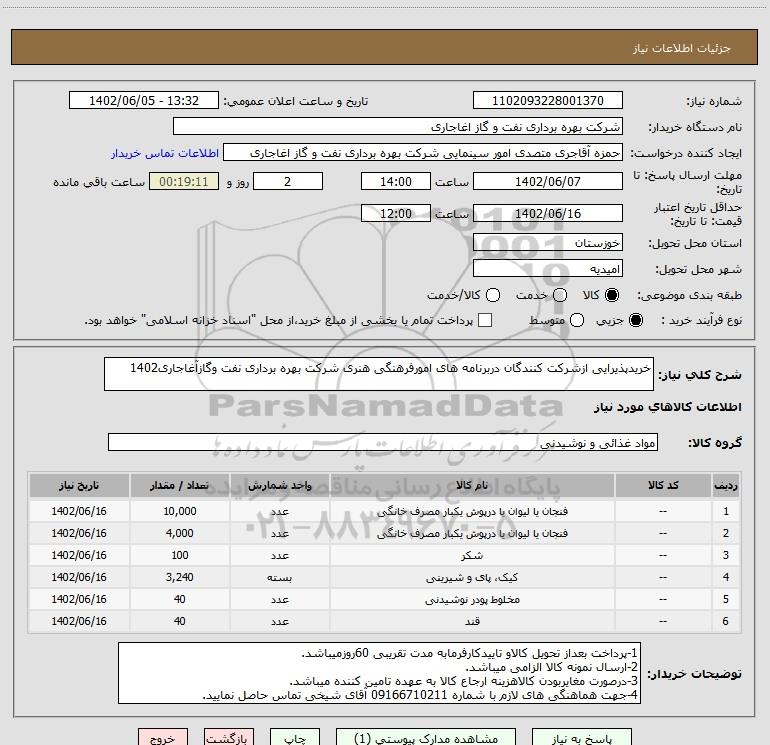Select the خدمت radio button
This screenshot has height=745, width=770.
tap(560, 295)
